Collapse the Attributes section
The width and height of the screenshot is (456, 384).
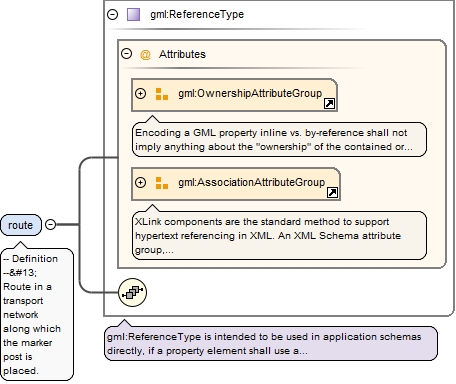tap(126, 54)
